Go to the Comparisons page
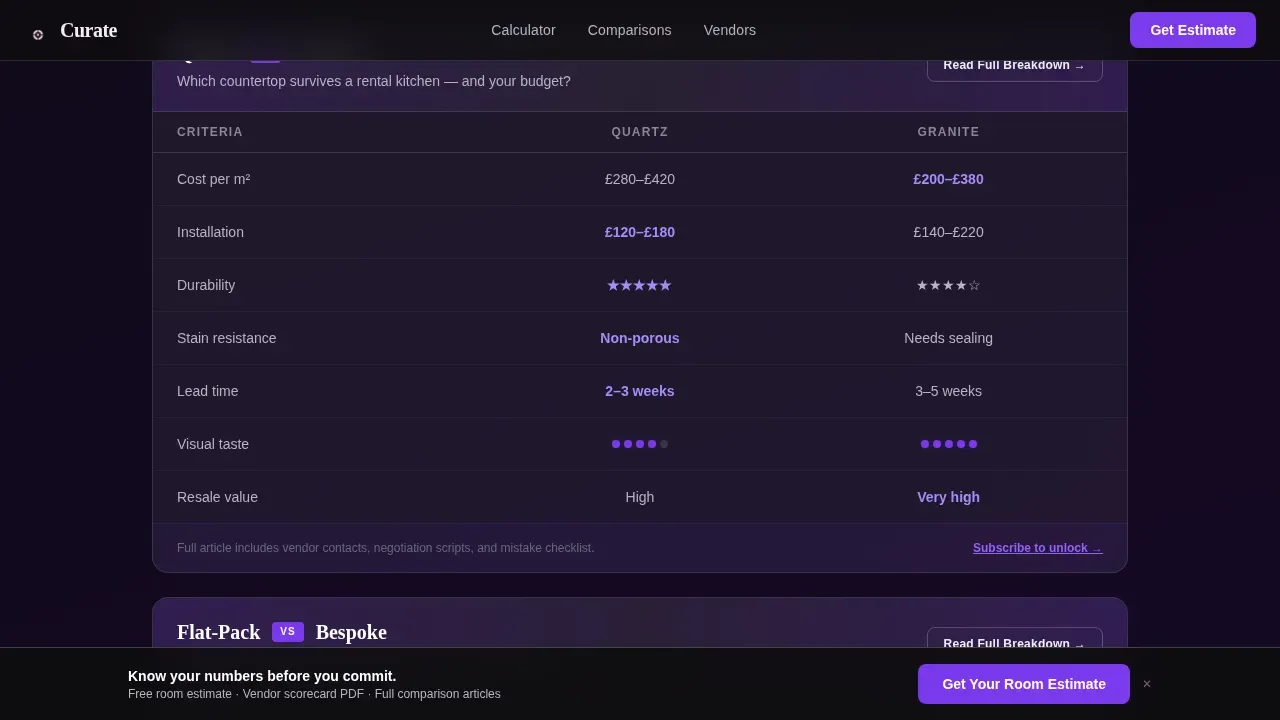Image resolution: width=1280 pixels, height=720 pixels. [629, 30]
